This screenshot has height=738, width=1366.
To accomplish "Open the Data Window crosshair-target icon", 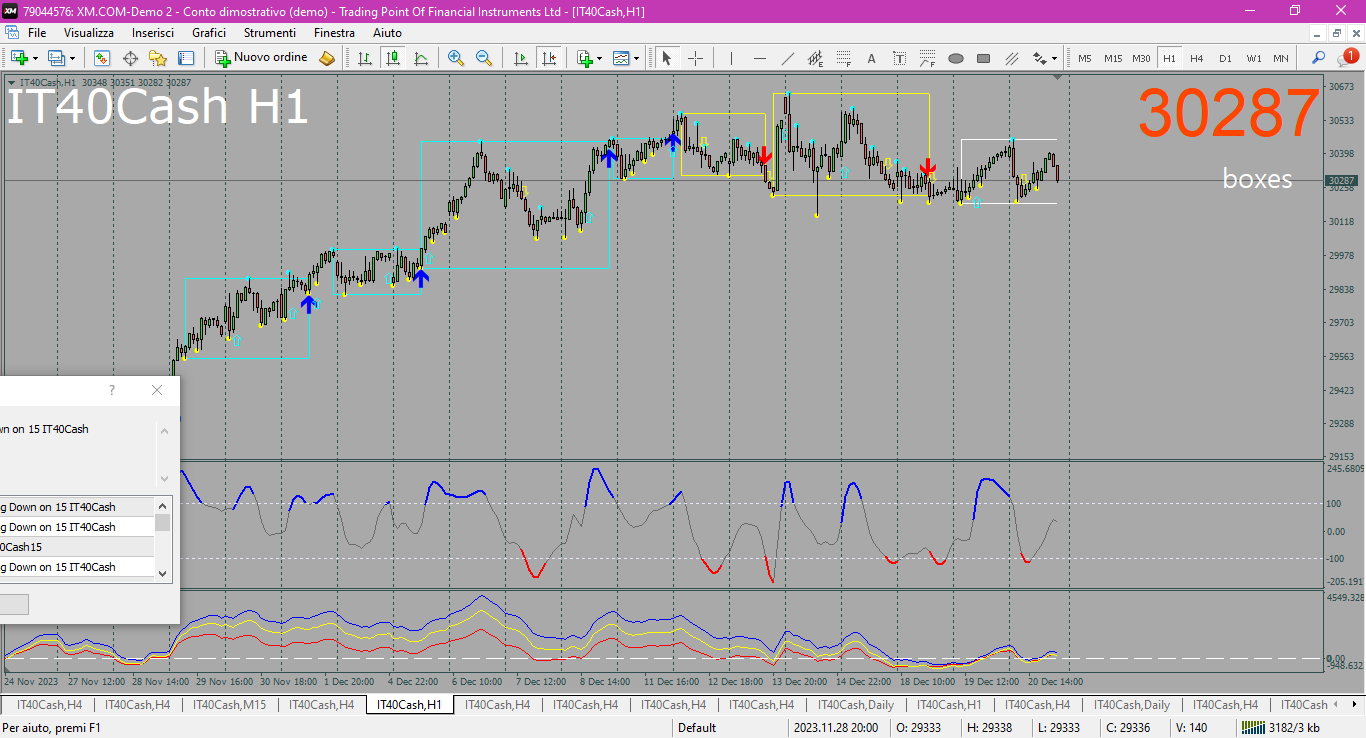I will click(130, 58).
